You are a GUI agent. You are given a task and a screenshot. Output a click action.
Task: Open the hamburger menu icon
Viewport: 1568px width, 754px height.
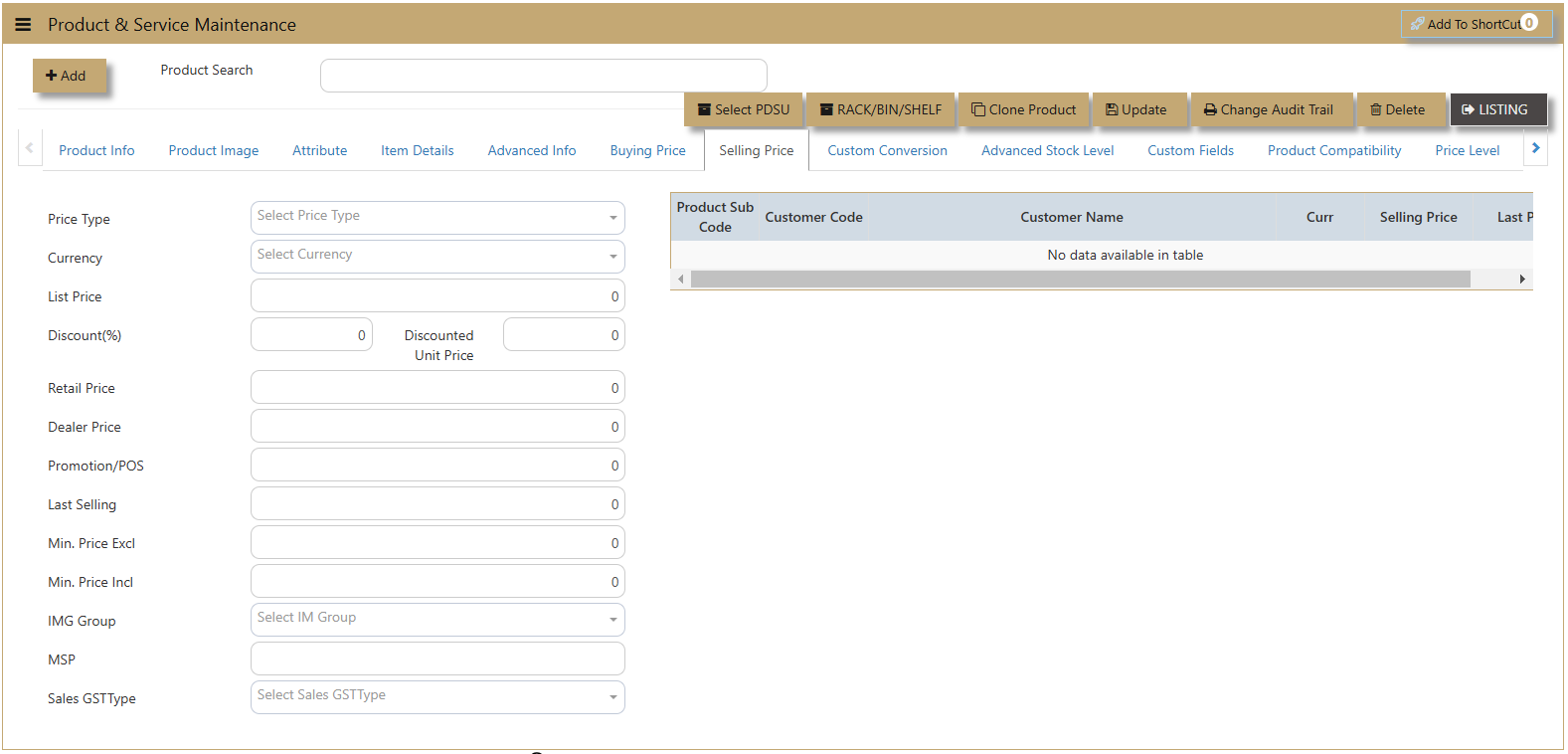[23, 25]
